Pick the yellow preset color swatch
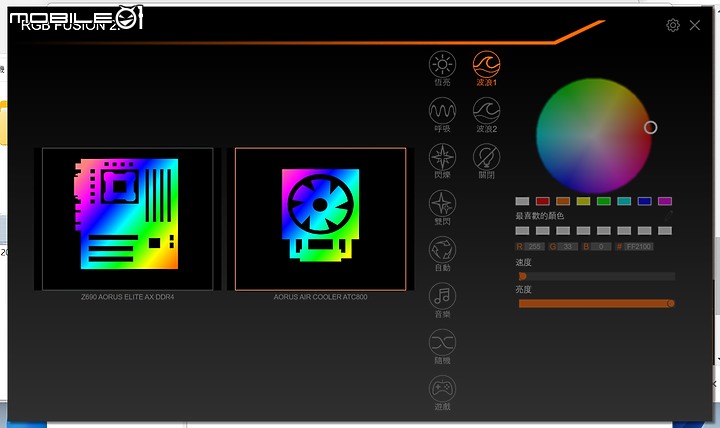This screenshot has height=428, width=720. 583,201
